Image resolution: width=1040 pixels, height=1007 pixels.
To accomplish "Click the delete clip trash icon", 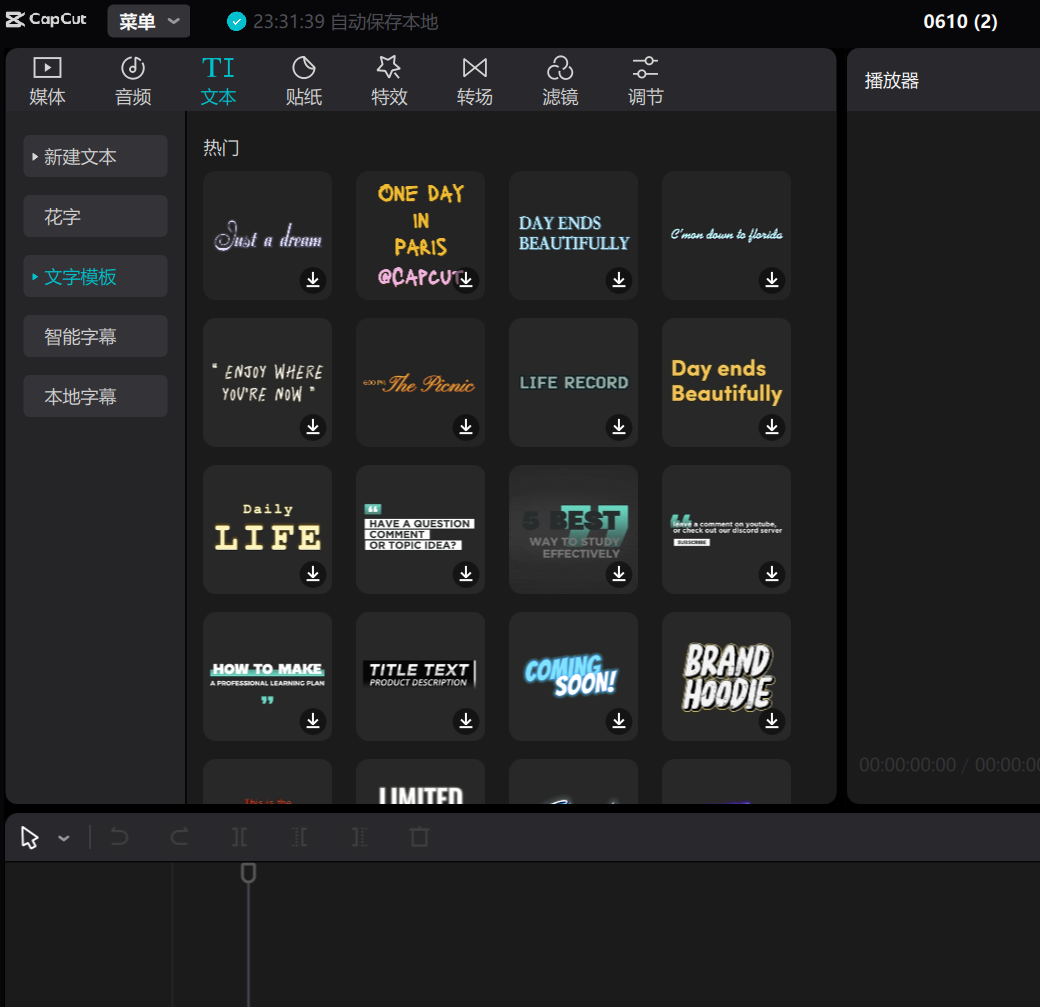I will point(419,837).
